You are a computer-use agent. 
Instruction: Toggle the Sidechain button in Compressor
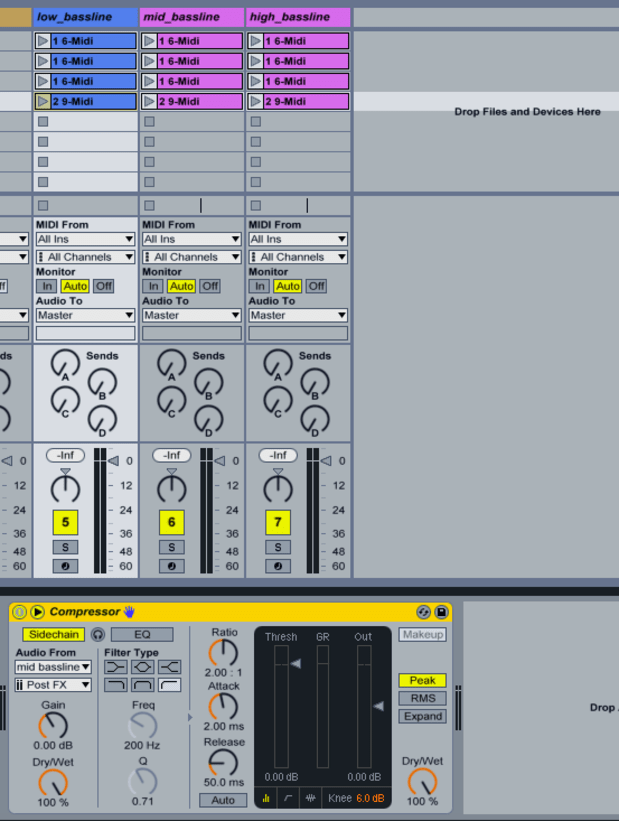[54, 634]
